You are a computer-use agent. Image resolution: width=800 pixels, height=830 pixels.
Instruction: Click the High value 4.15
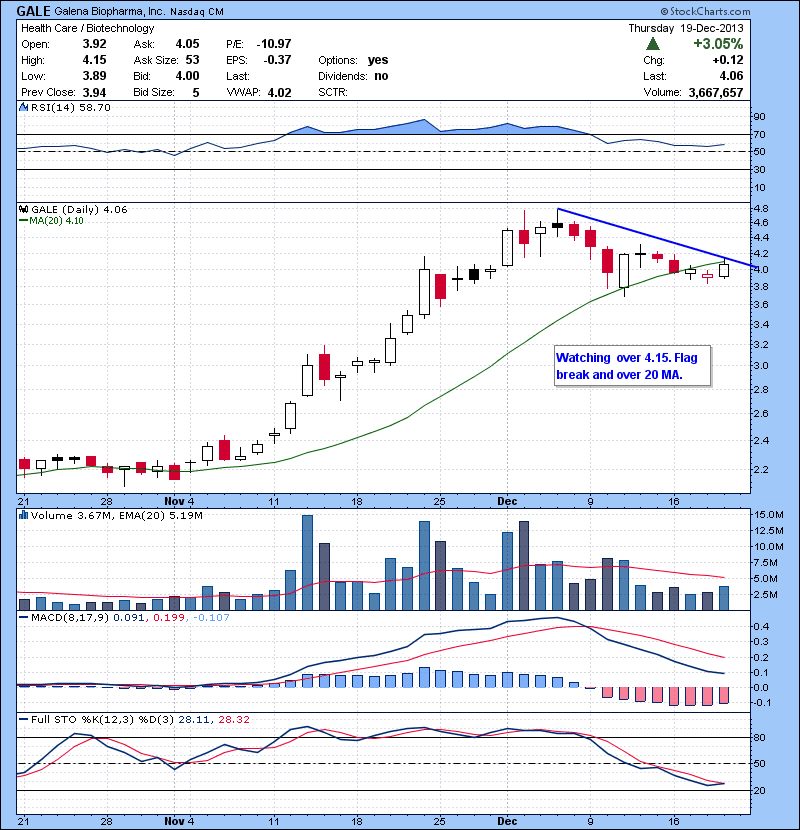(94, 60)
